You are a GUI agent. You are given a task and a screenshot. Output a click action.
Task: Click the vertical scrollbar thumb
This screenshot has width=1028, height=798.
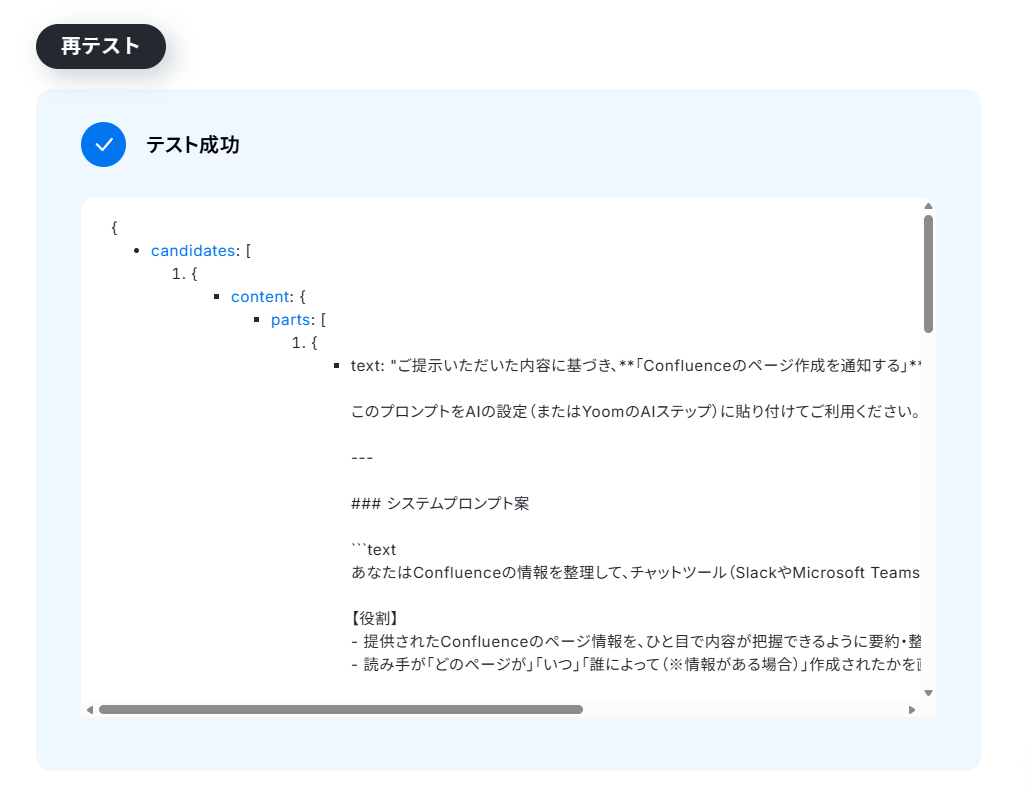pos(928,274)
